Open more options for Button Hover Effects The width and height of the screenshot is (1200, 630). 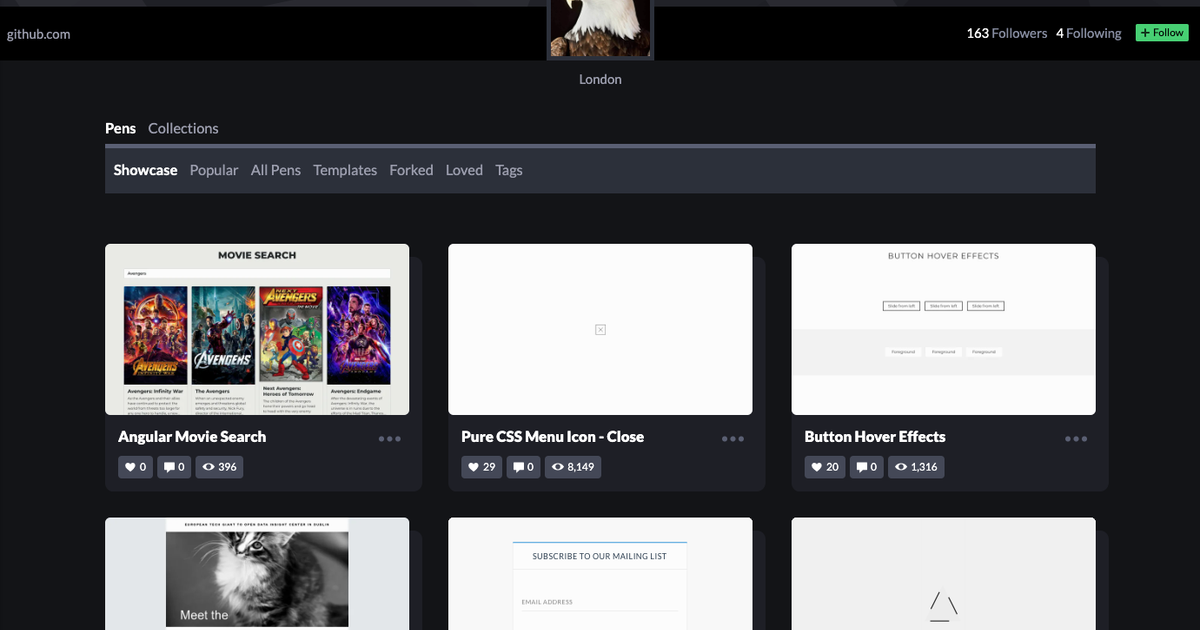[1076, 439]
